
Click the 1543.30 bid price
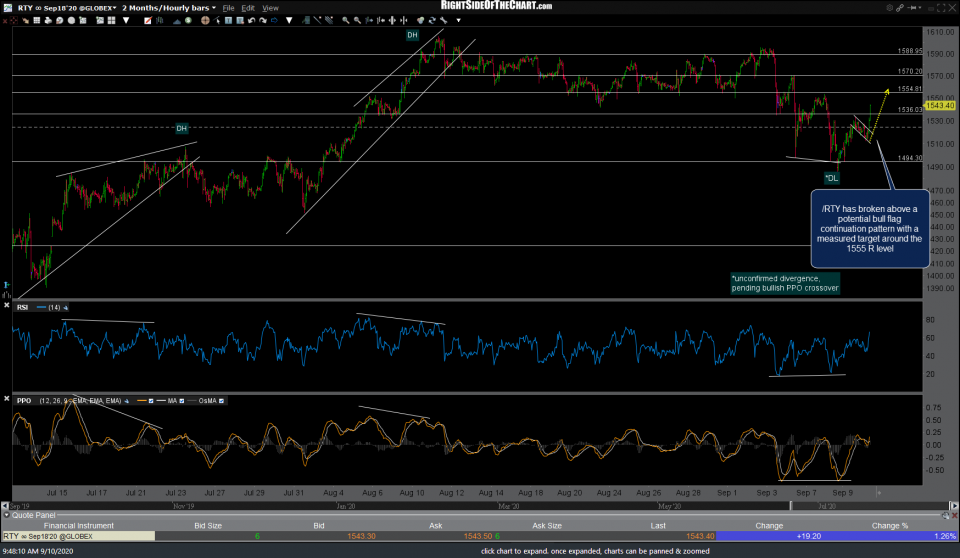click(x=361, y=536)
